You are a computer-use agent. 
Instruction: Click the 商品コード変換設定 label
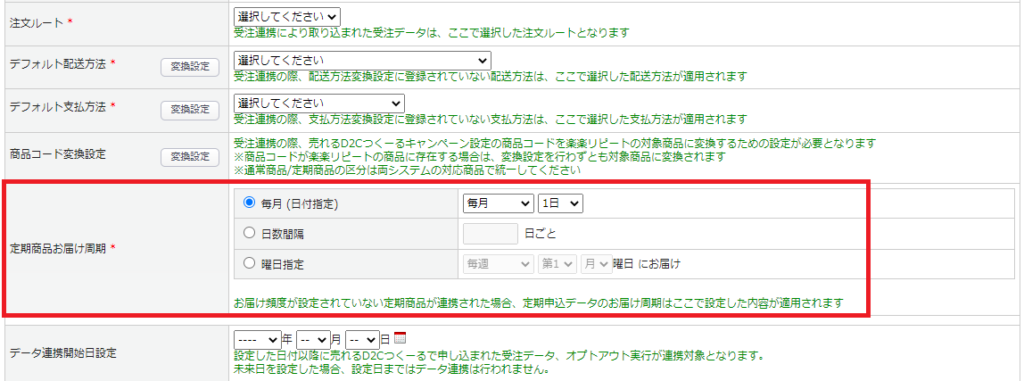tap(57, 154)
